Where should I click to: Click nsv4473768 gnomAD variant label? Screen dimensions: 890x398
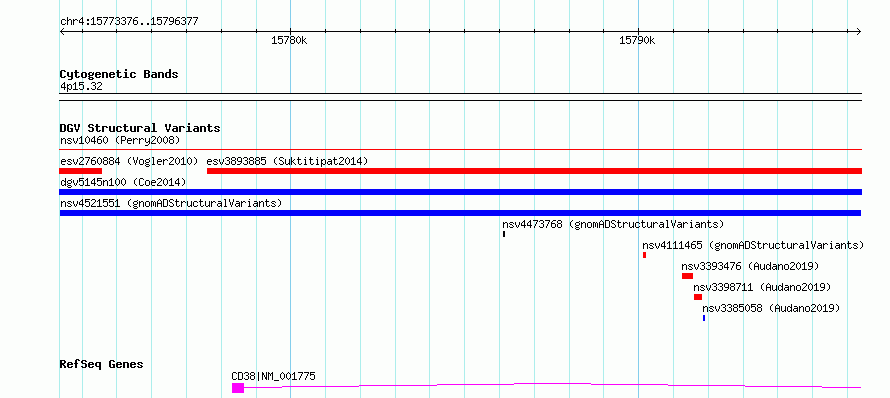(613, 224)
